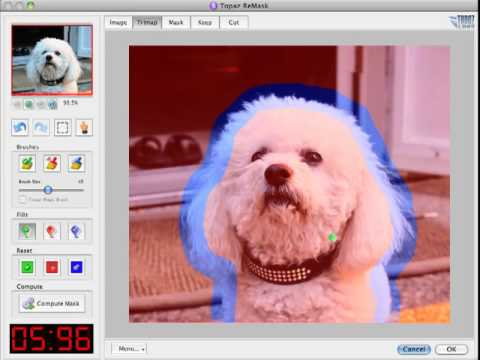
Task: Select the hand pan tool
Action: point(84,128)
